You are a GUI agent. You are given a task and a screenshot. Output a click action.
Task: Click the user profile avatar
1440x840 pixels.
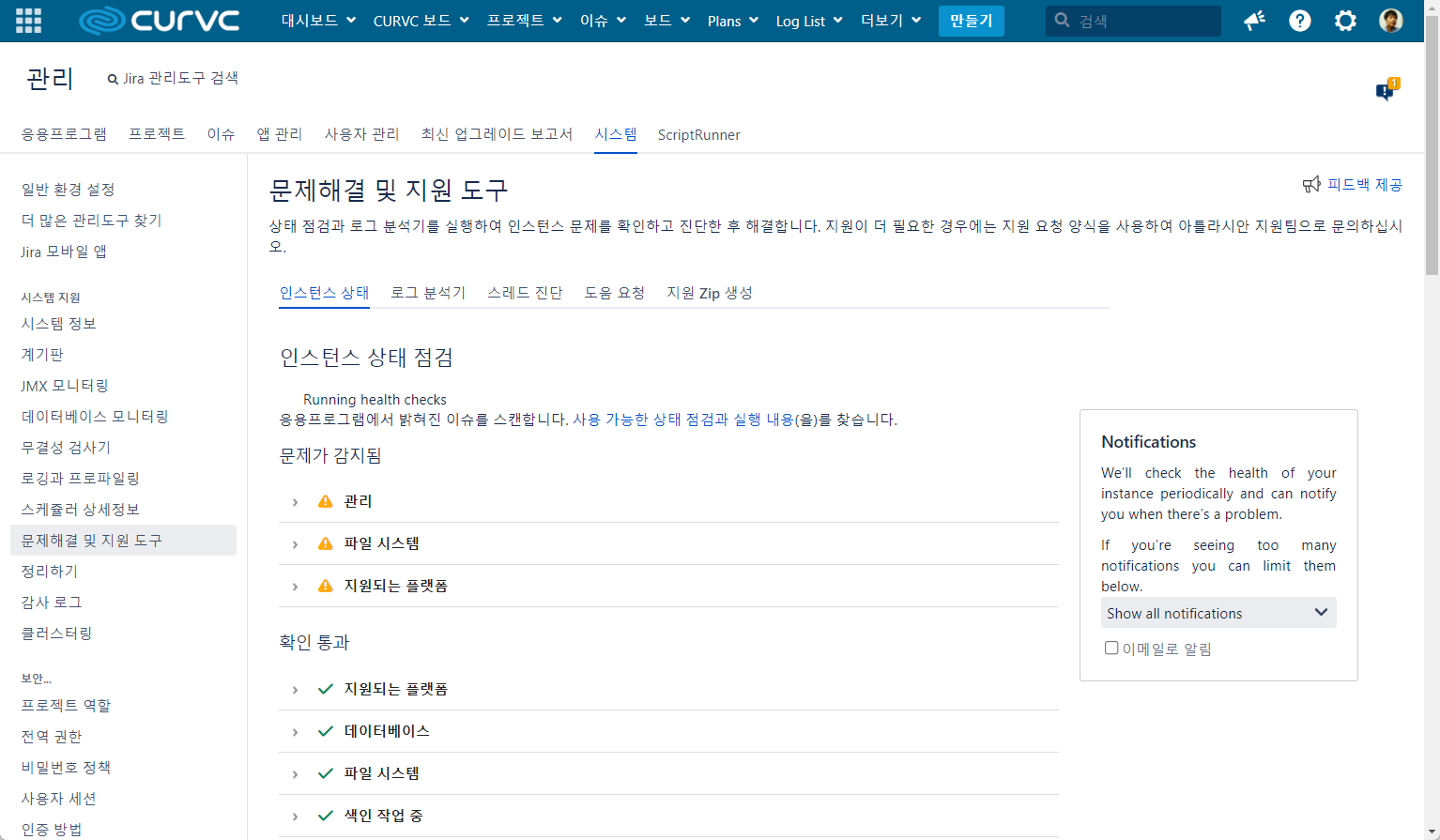(x=1390, y=20)
